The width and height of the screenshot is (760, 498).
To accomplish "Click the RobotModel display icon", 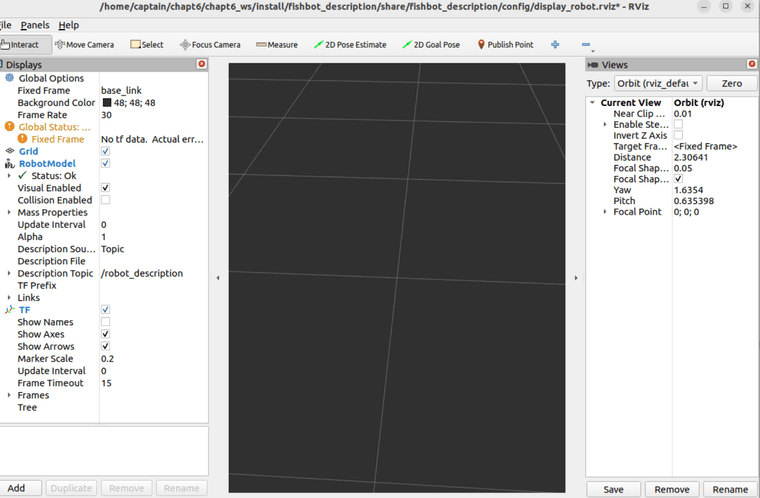I will (9, 163).
